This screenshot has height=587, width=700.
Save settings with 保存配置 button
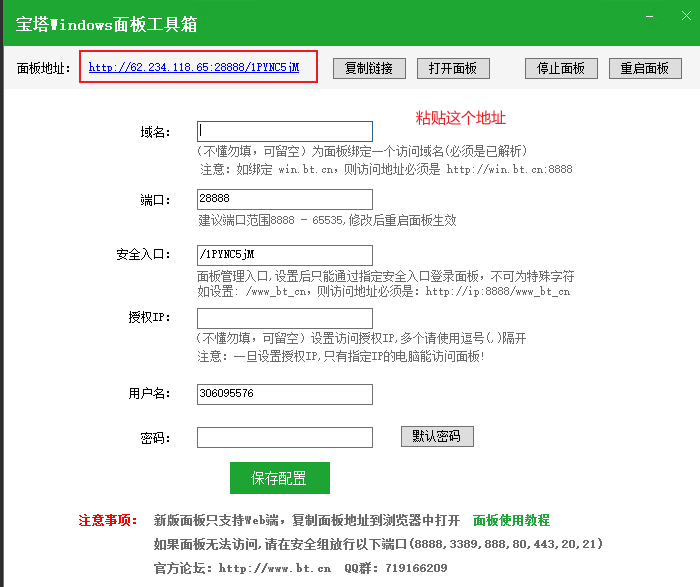(x=280, y=478)
